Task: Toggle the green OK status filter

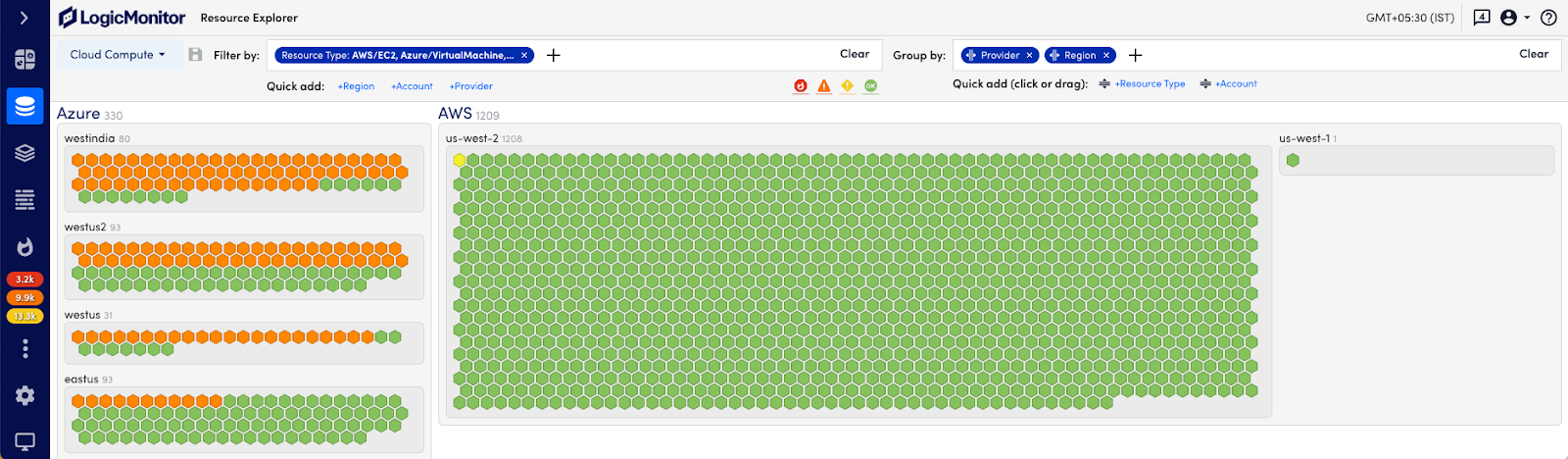Action: pyautogui.click(x=870, y=86)
